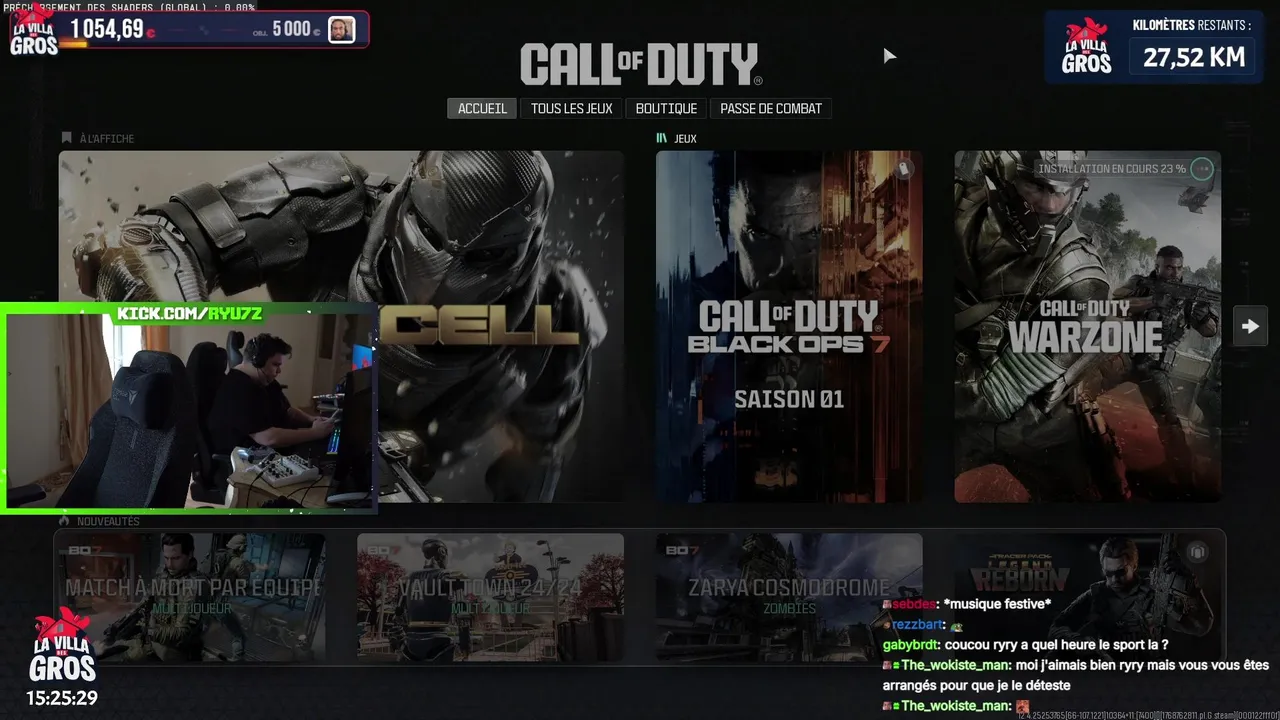The height and width of the screenshot is (720, 1280).
Task: Select the ACCUEIL tab
Action: 482,108
